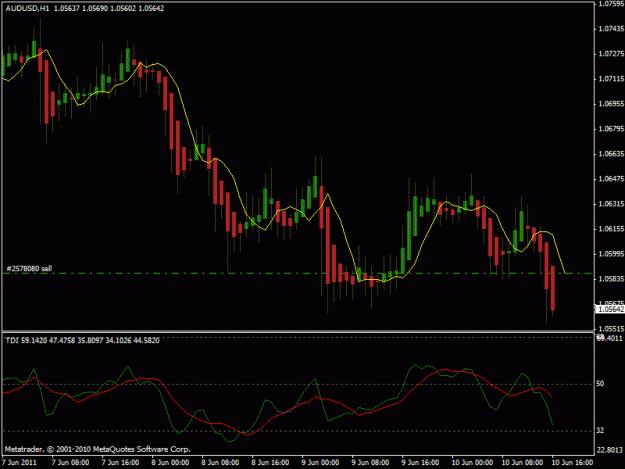Select the green dashed sell order line
625x469 pixels.
click(297, 273)
